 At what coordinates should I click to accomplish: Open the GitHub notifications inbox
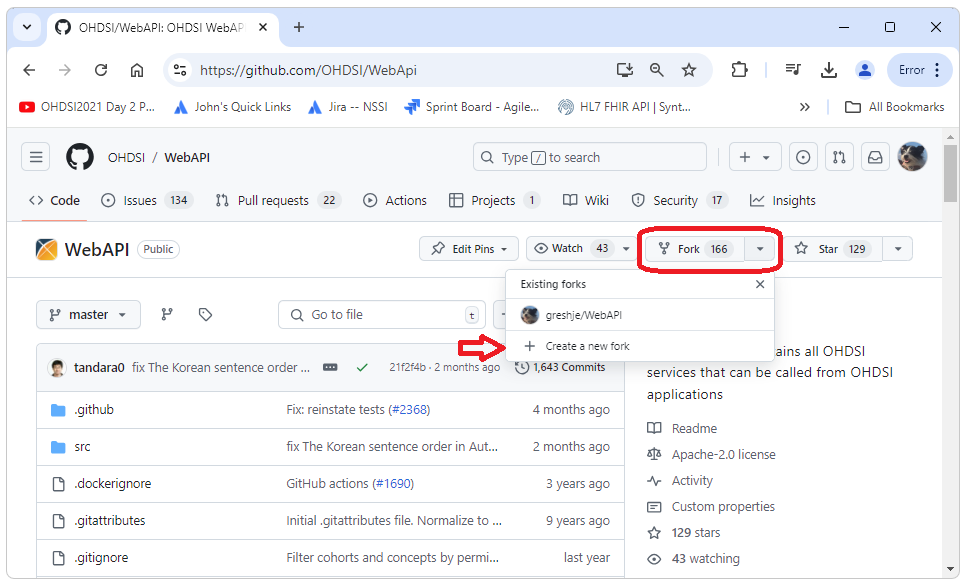click(875, 157)
